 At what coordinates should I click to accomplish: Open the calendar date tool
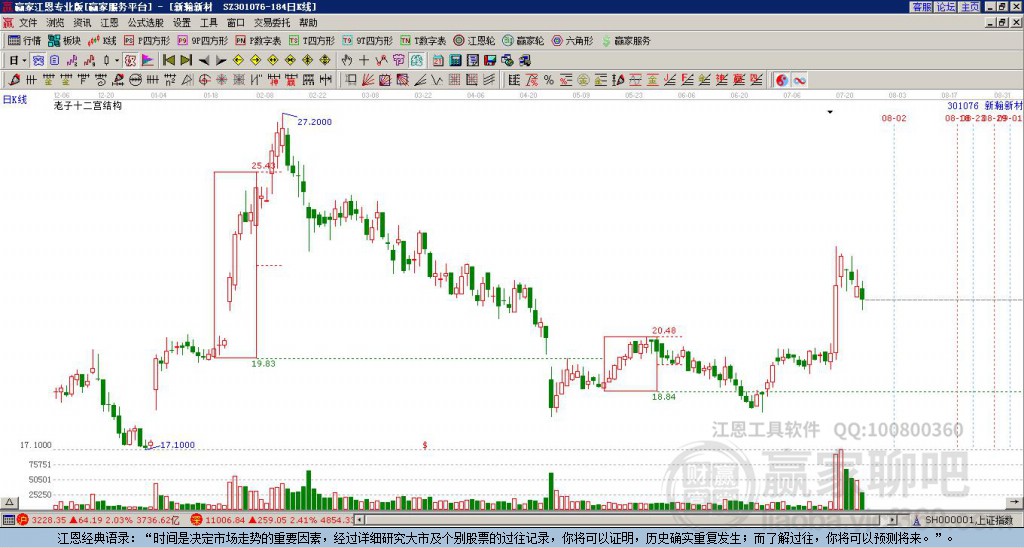[438, 60]
